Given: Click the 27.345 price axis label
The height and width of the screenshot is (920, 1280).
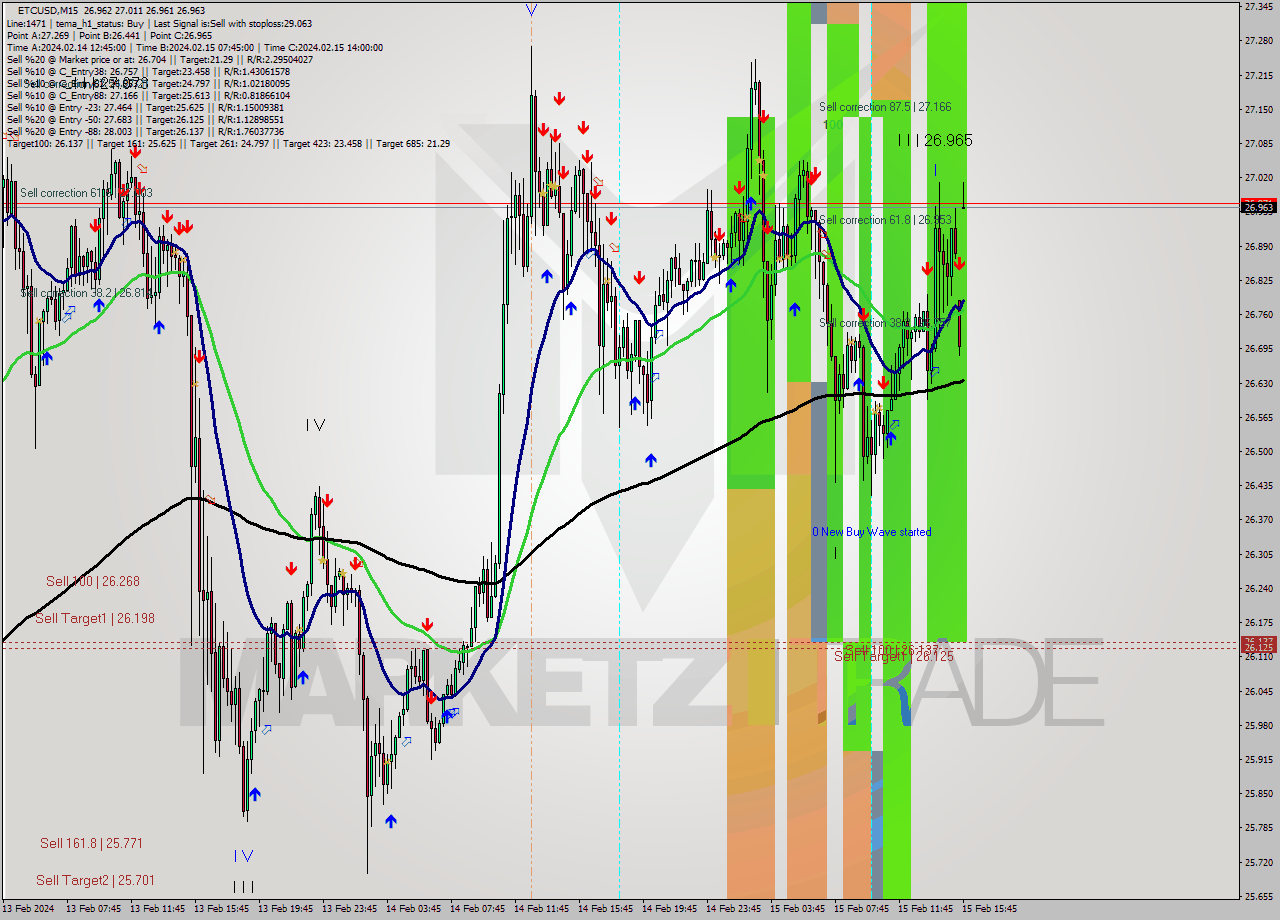Looking at the screenshot, I should coord(1258,7).
